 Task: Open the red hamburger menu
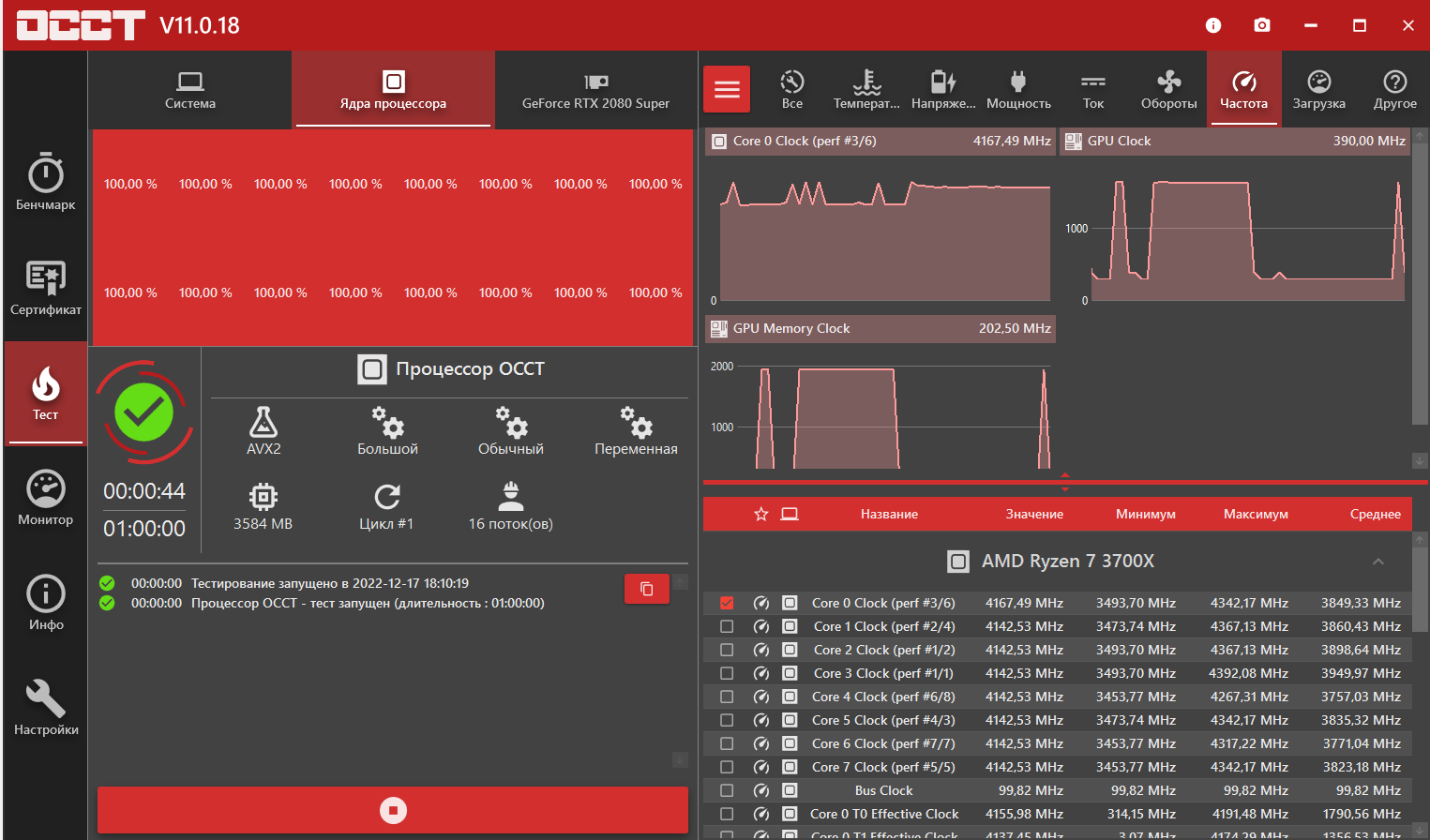tap(727, 90)
